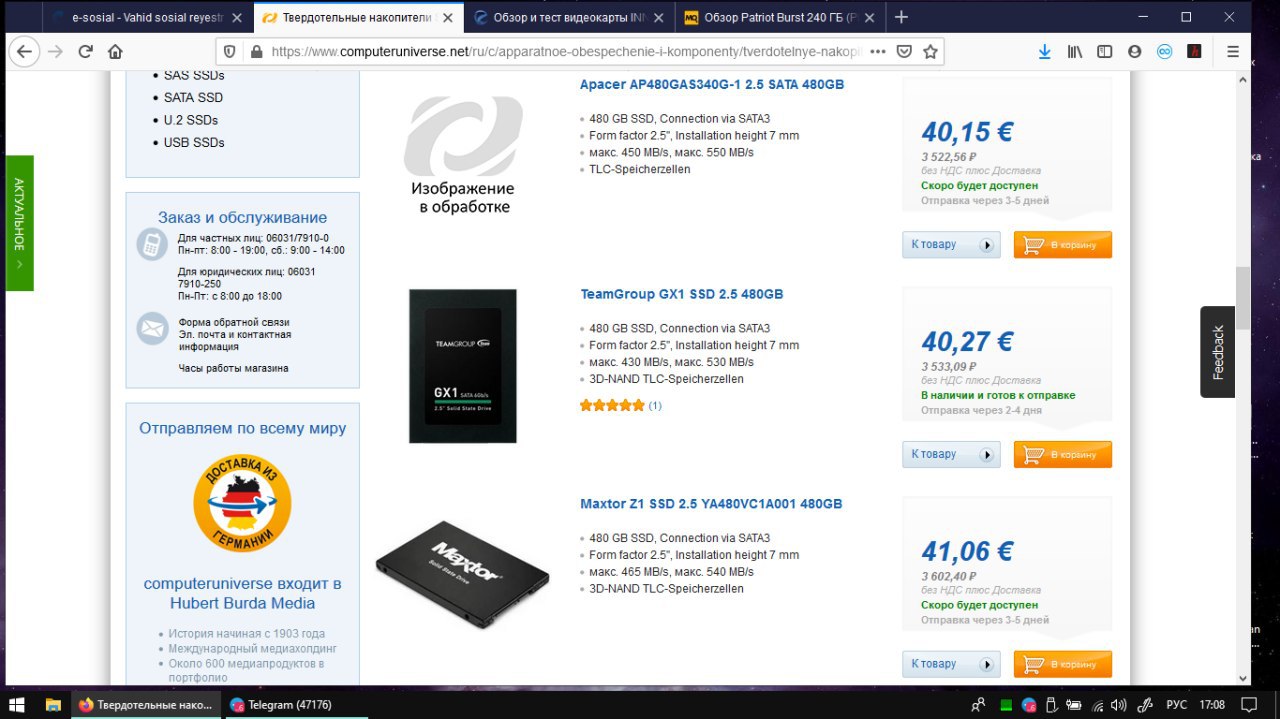Open tracking protection shield icon

point(230,52)
